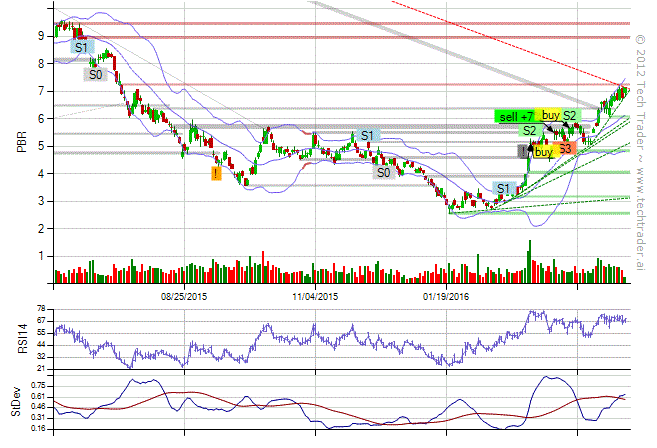Click the tallest green volume bar
The height and width of the screenshot is (448, 657).
[x=530, y=262]
